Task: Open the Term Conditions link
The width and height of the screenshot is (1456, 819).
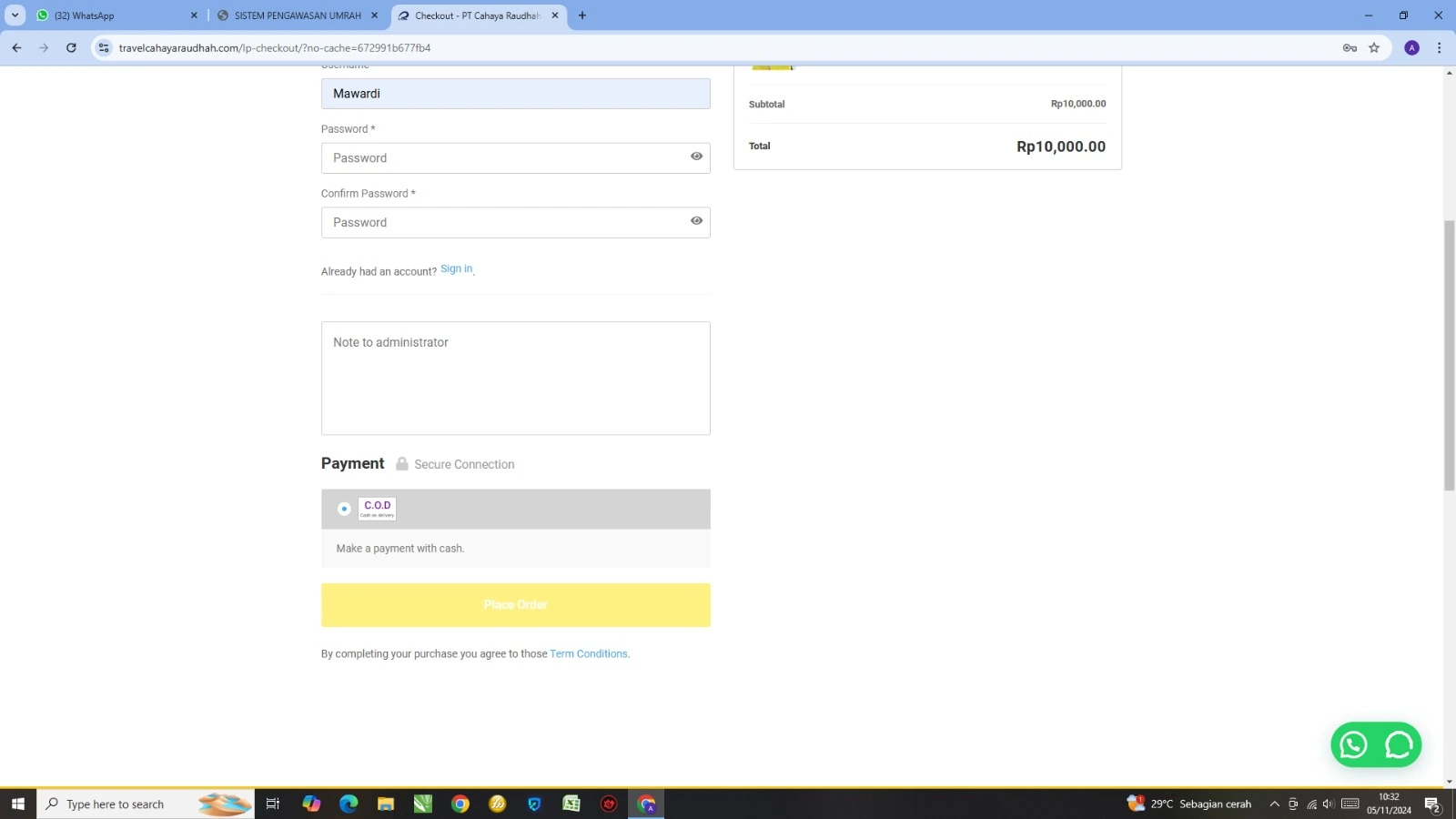Action: (589, 654)
